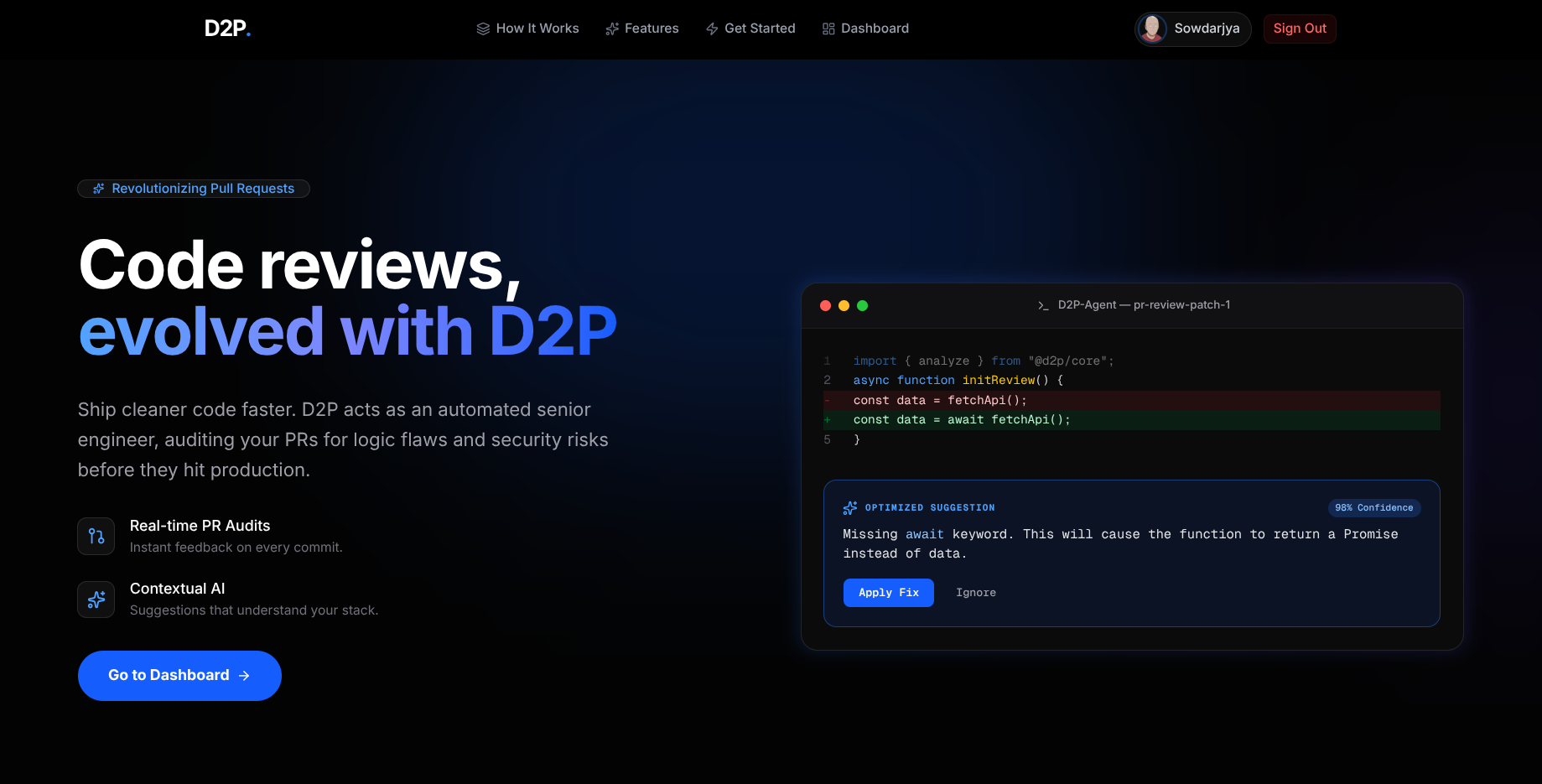Click the Ignore link in the suggestion panel

[975, 592]
